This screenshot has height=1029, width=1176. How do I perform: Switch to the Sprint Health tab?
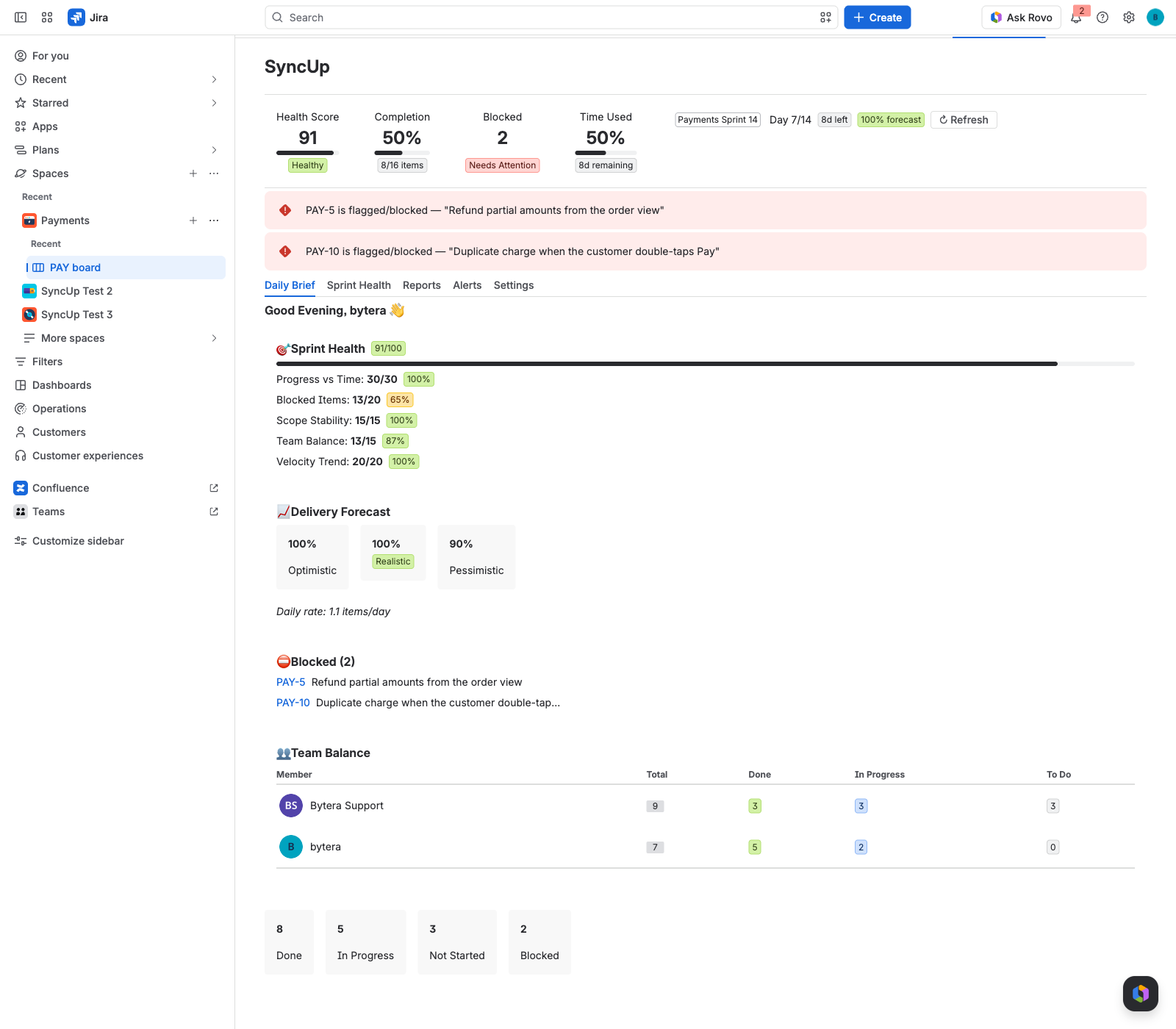click(359, 285)
